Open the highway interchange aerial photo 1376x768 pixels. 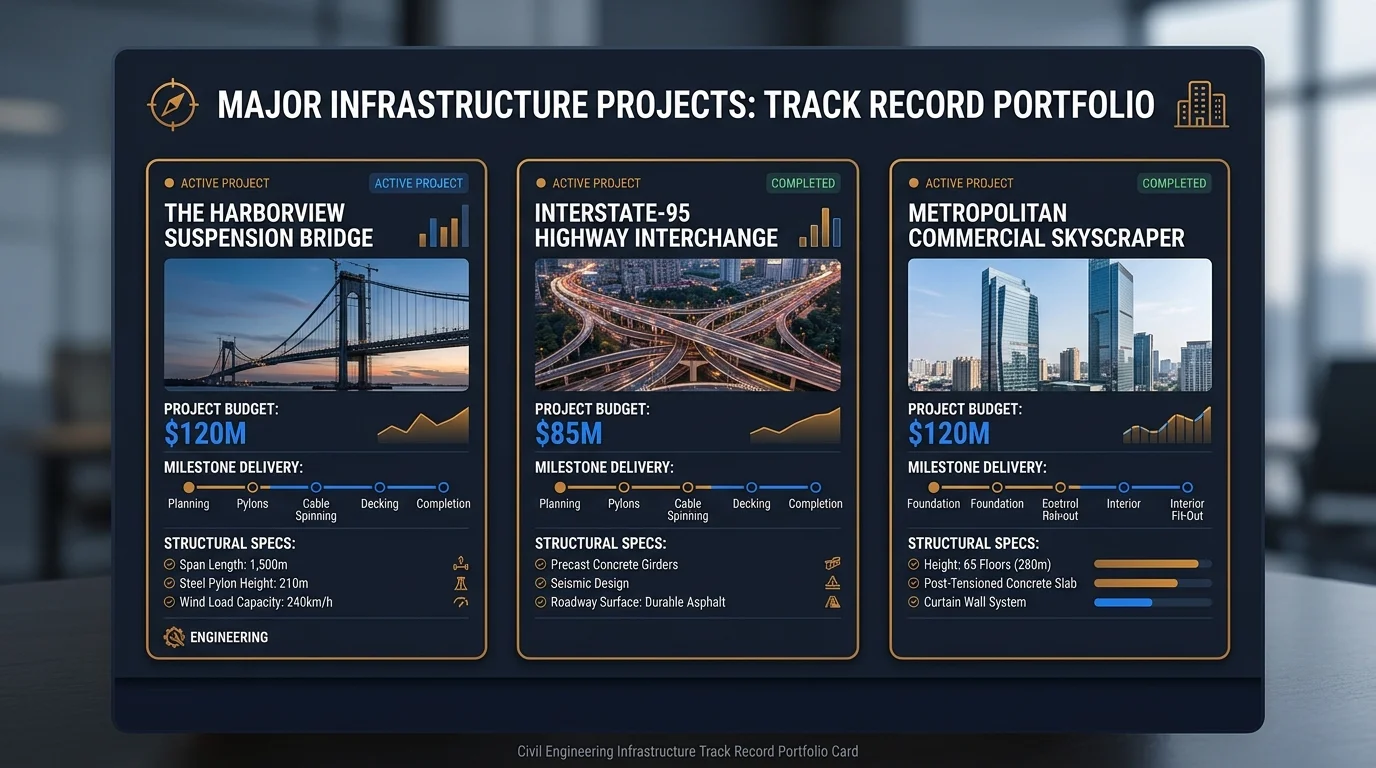tap(688, 324)
